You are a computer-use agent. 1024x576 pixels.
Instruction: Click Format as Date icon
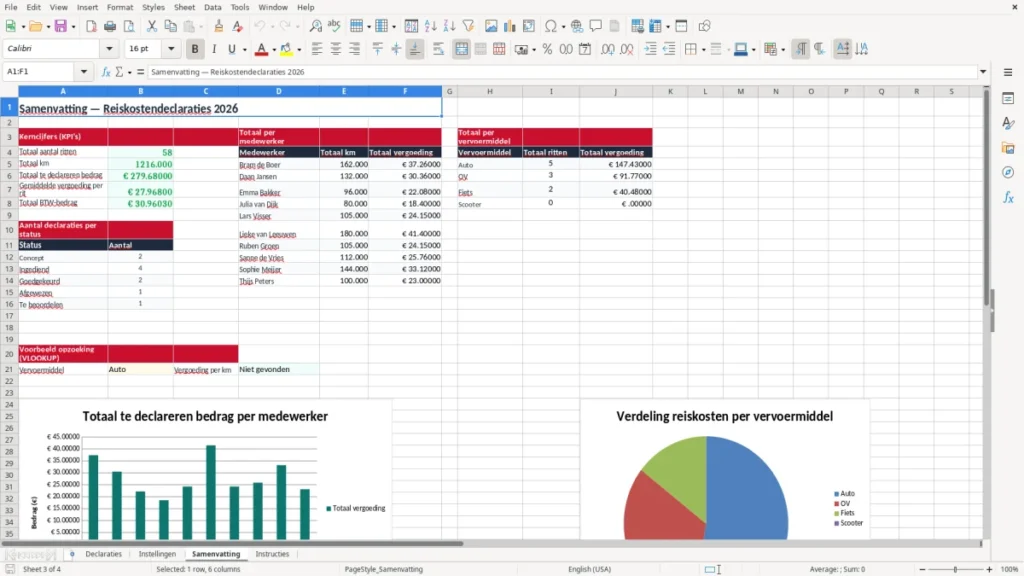[x=585, y=49]
